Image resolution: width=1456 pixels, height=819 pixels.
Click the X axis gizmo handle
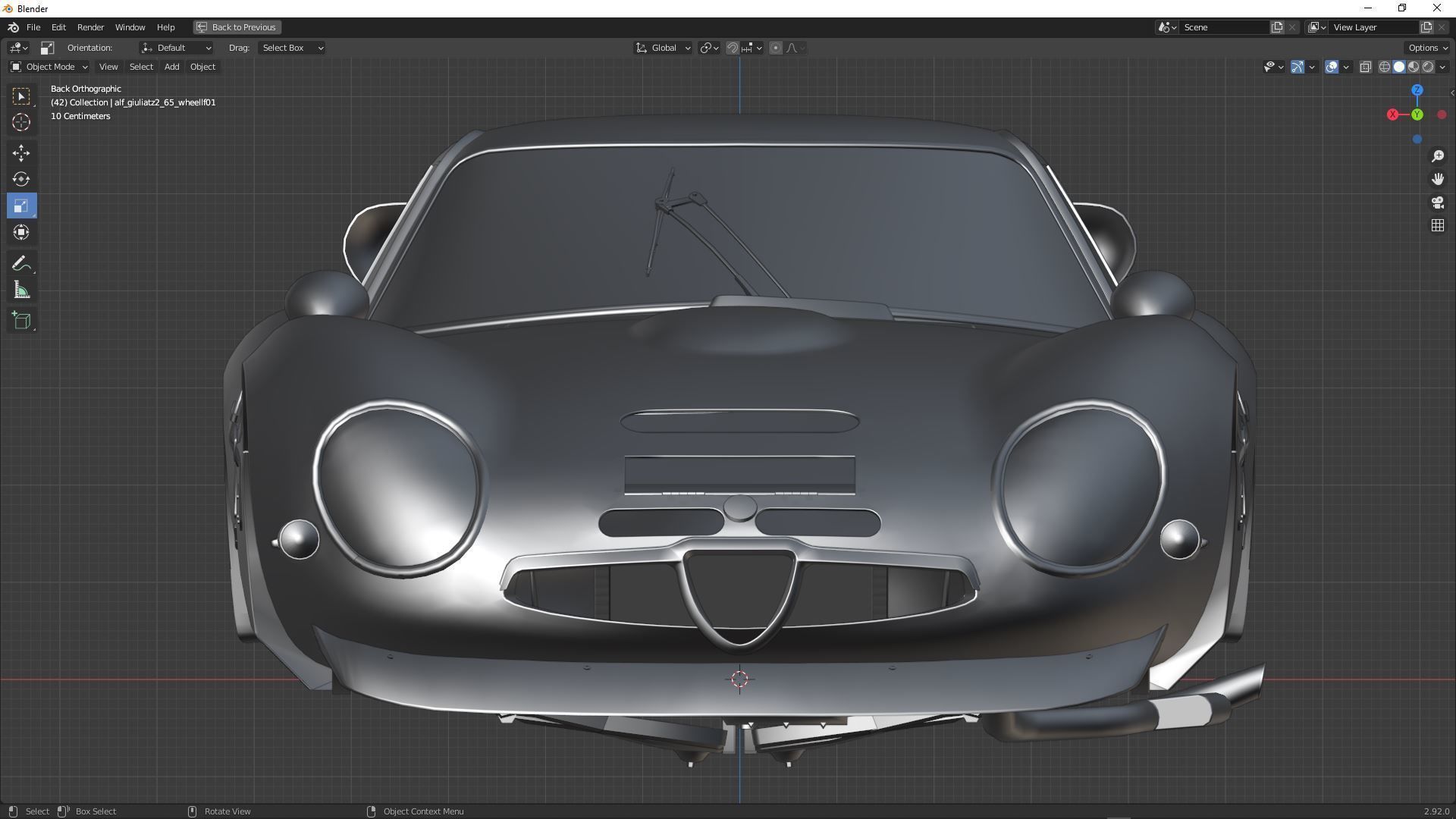pyautogui.click(x=1392, y=115)
